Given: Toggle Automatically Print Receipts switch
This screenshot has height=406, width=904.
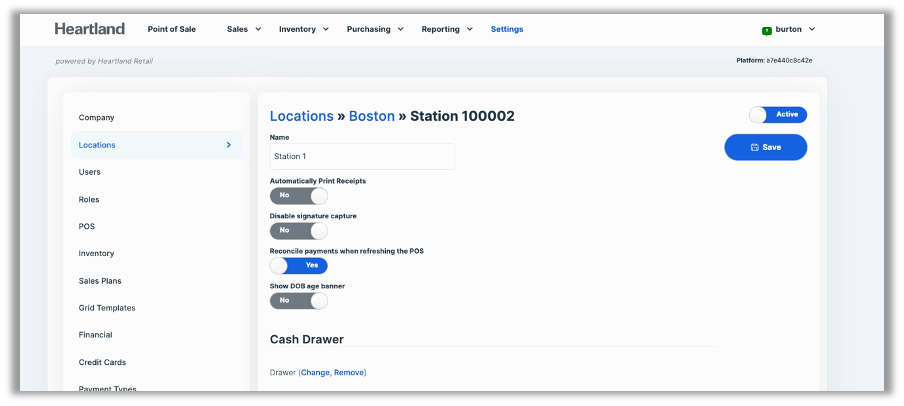Looking at the screenshot, I should pos(298,196).
